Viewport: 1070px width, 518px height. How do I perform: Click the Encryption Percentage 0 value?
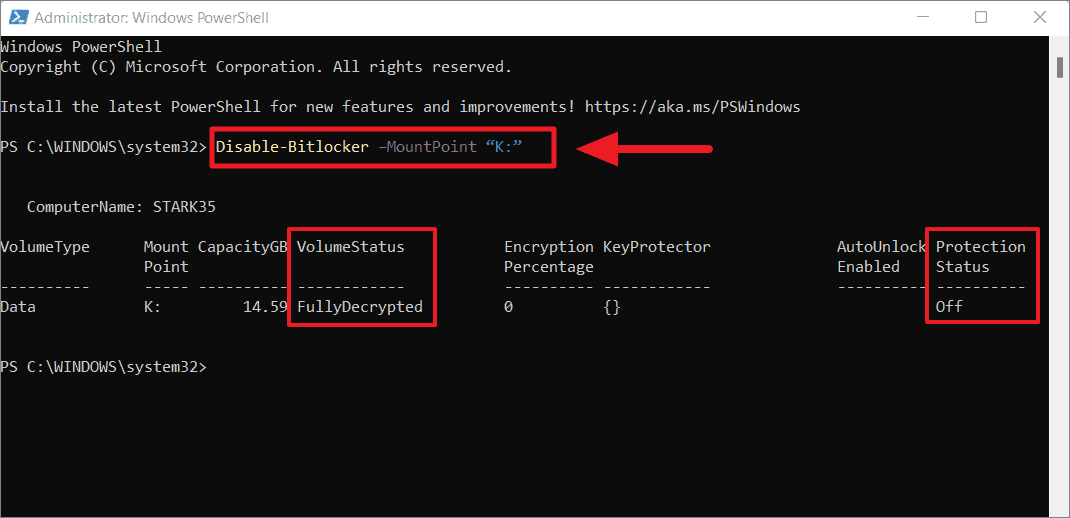pos(508,308)
